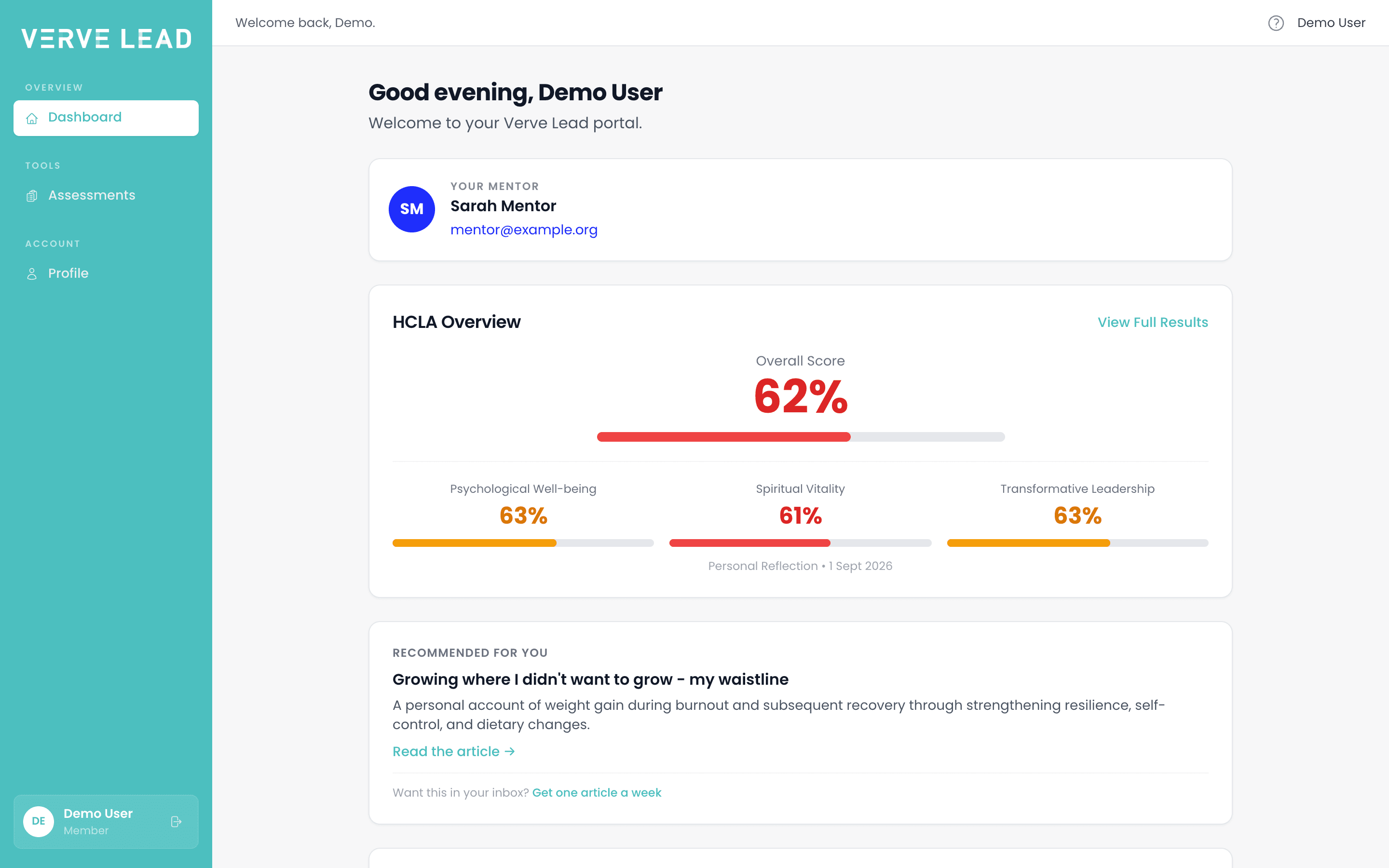Click the Dashboard home icon
Image resolution: width=1389 pixels, height=868 pixels.
32,118
